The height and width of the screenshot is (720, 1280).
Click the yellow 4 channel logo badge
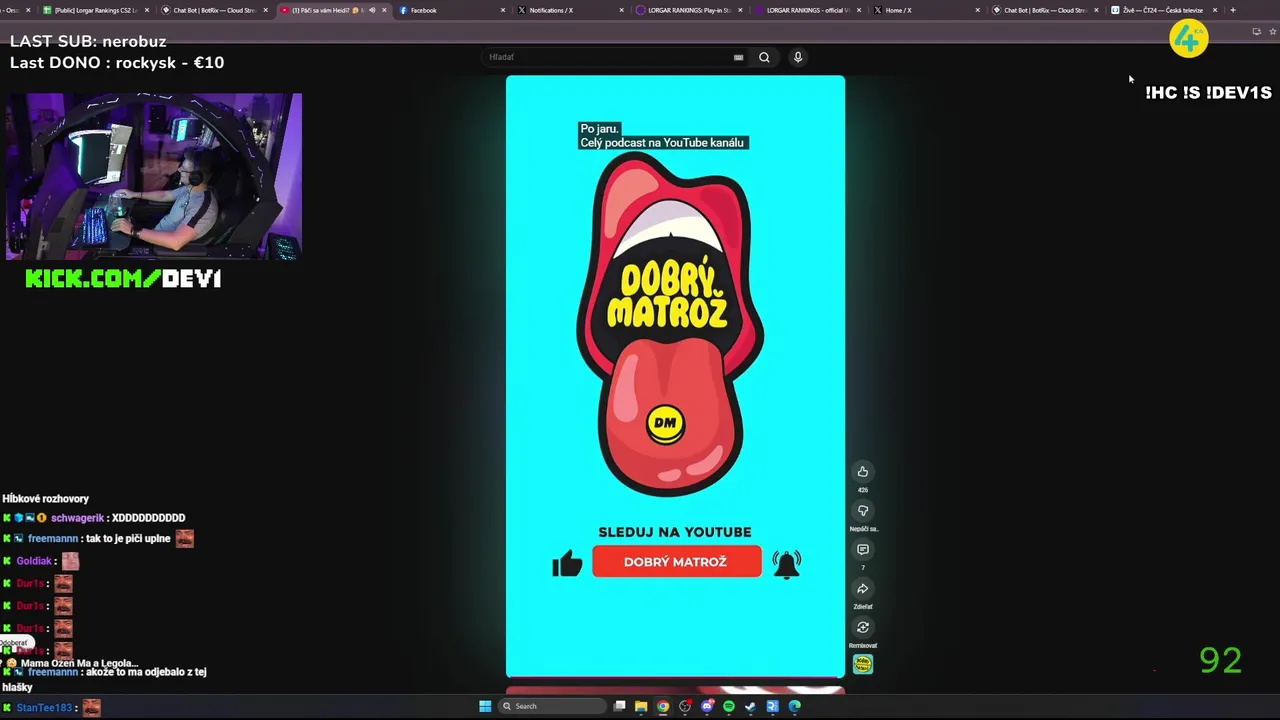pos(1189,38)
